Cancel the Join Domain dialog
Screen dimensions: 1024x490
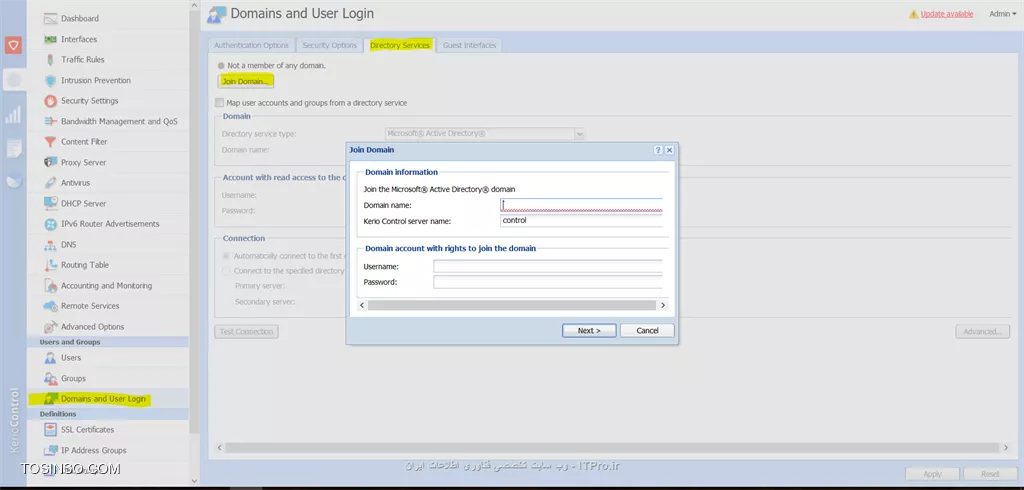click(x=647, y=331)
